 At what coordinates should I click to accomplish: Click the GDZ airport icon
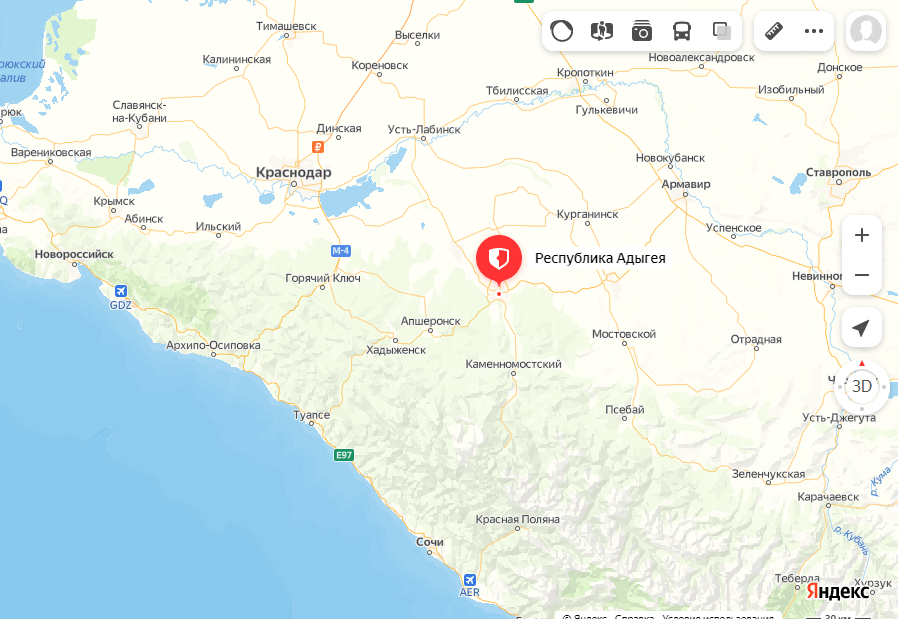[121, 291]
